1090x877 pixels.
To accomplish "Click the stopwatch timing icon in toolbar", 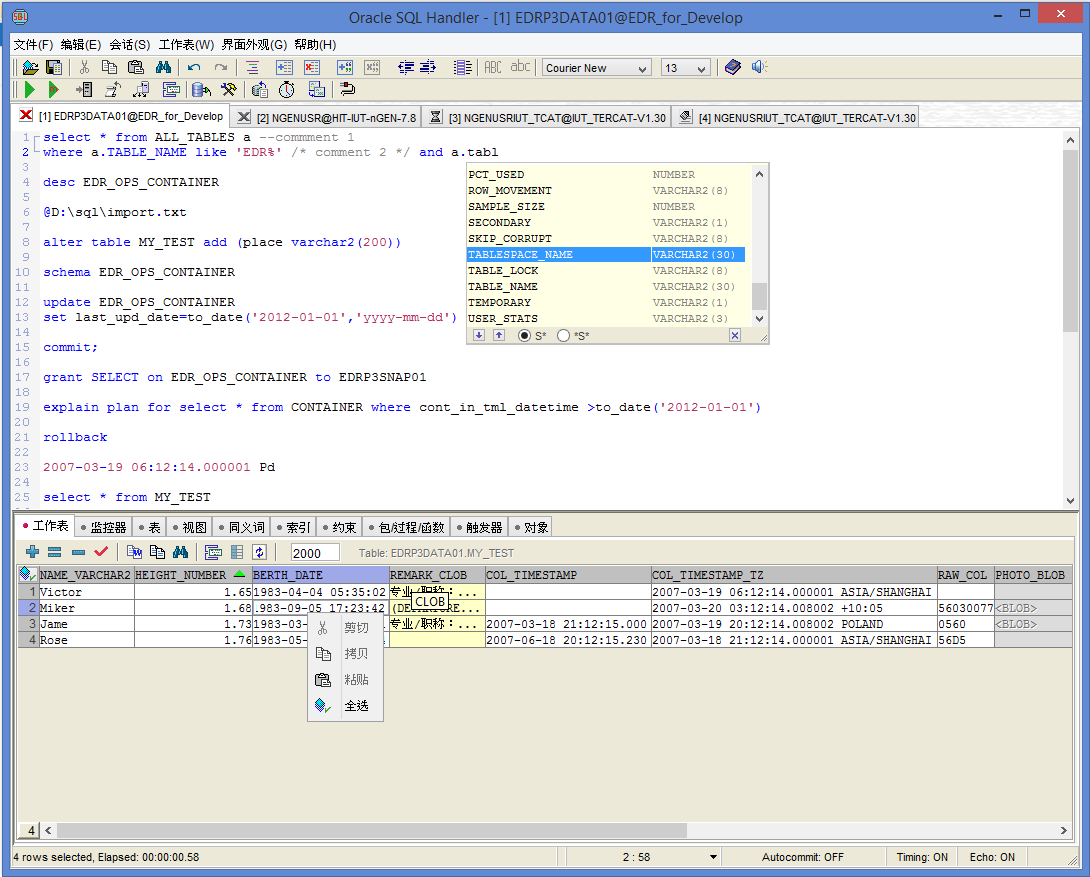I will tap(287, 90).
